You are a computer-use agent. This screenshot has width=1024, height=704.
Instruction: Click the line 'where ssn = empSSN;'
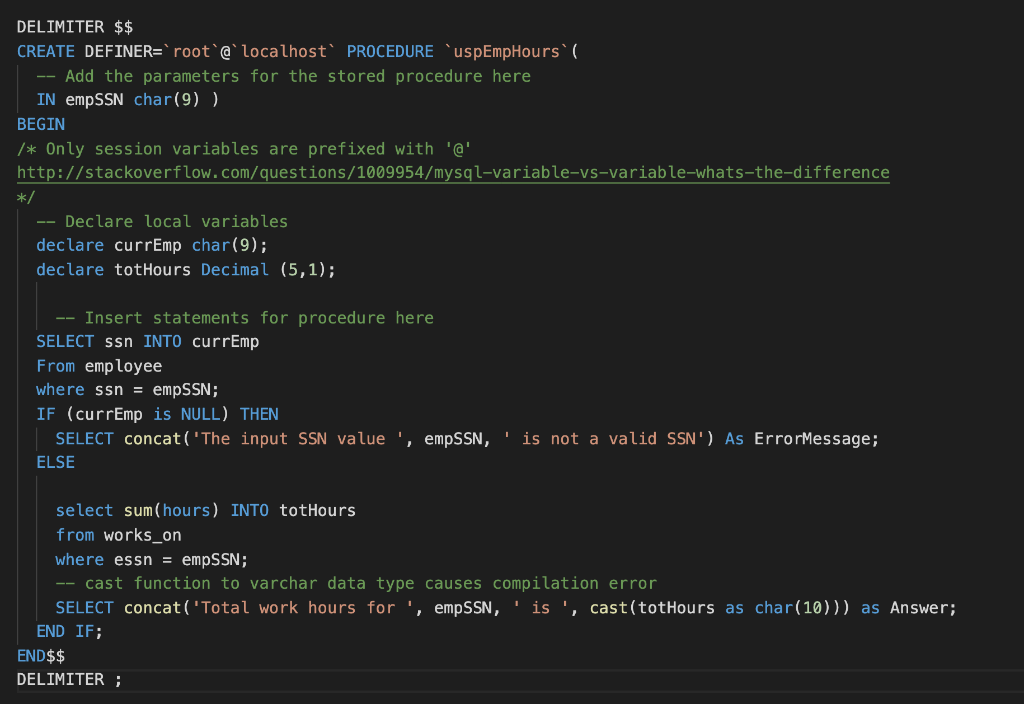pyautogui.click(x=128, y=390)
